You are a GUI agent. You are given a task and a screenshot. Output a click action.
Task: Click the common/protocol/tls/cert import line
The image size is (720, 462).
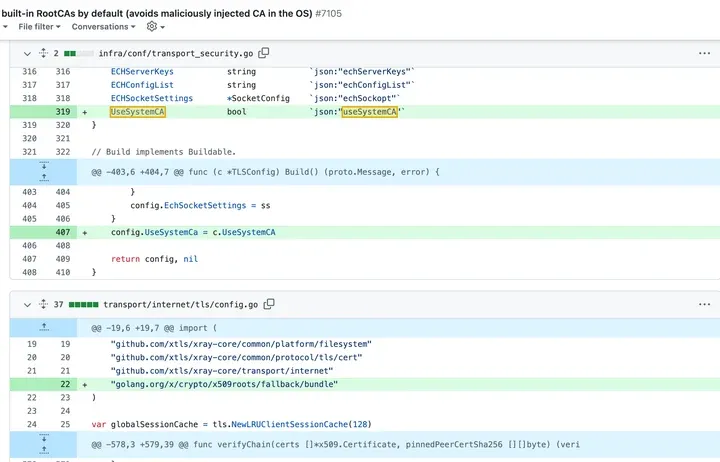[236, 357]
